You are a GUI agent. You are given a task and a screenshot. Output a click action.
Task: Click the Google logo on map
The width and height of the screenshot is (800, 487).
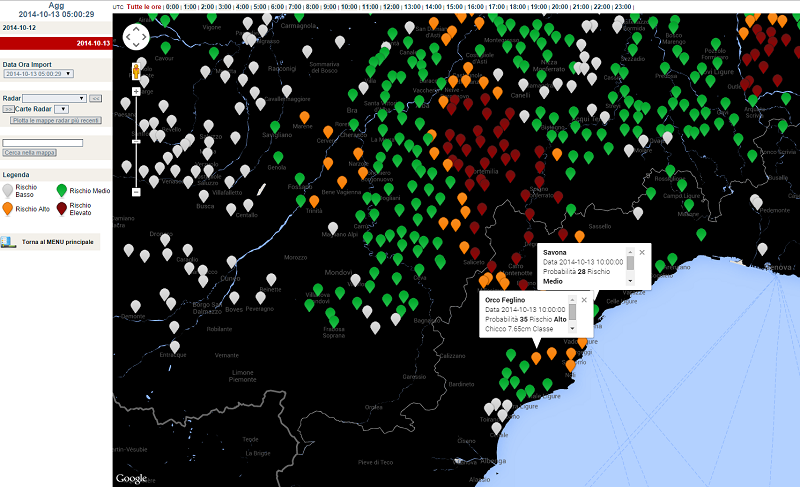[x=131, y=478]
